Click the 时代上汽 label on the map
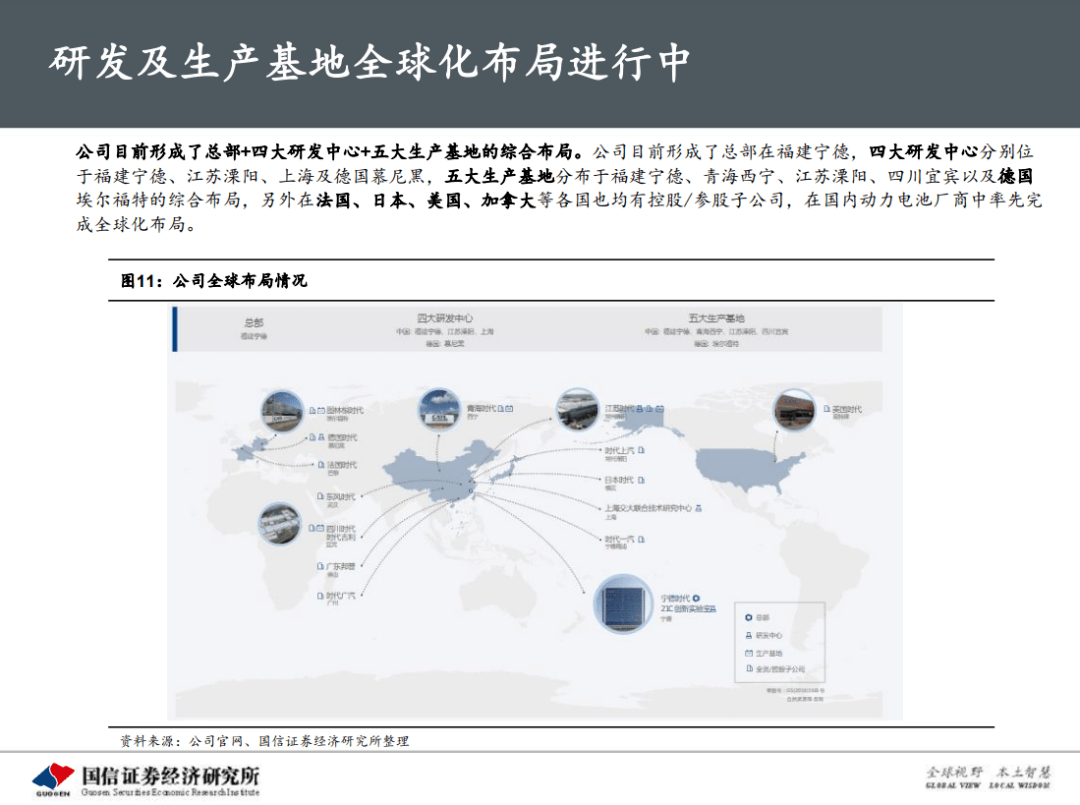1080x805 pixels. click(x=619, y=450)
